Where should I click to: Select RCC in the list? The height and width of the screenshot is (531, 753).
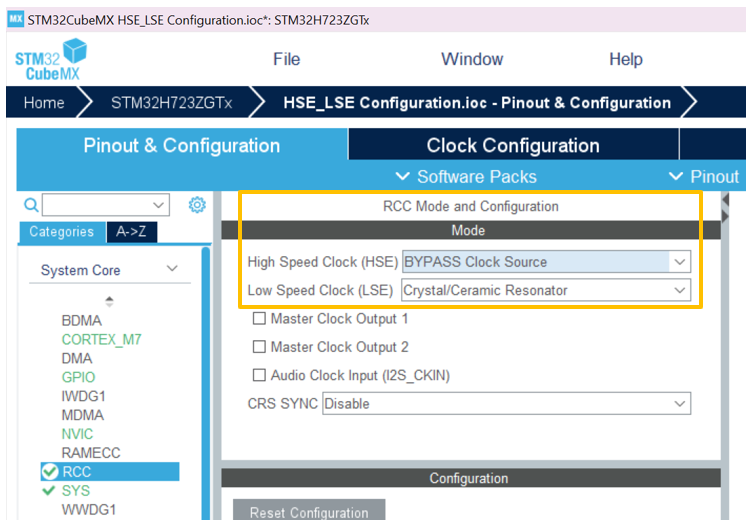tap(110, 471)
